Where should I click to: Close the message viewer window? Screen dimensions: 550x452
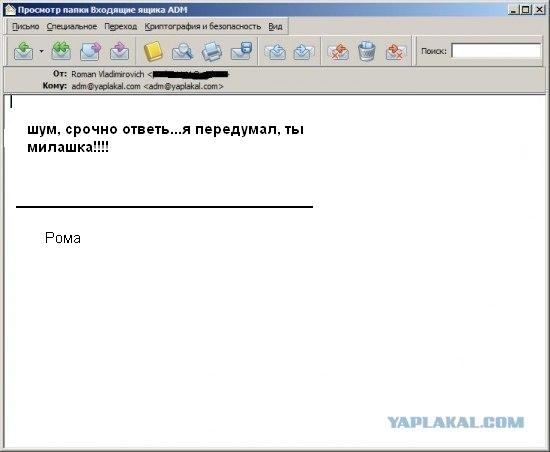[x=539, y=10]
